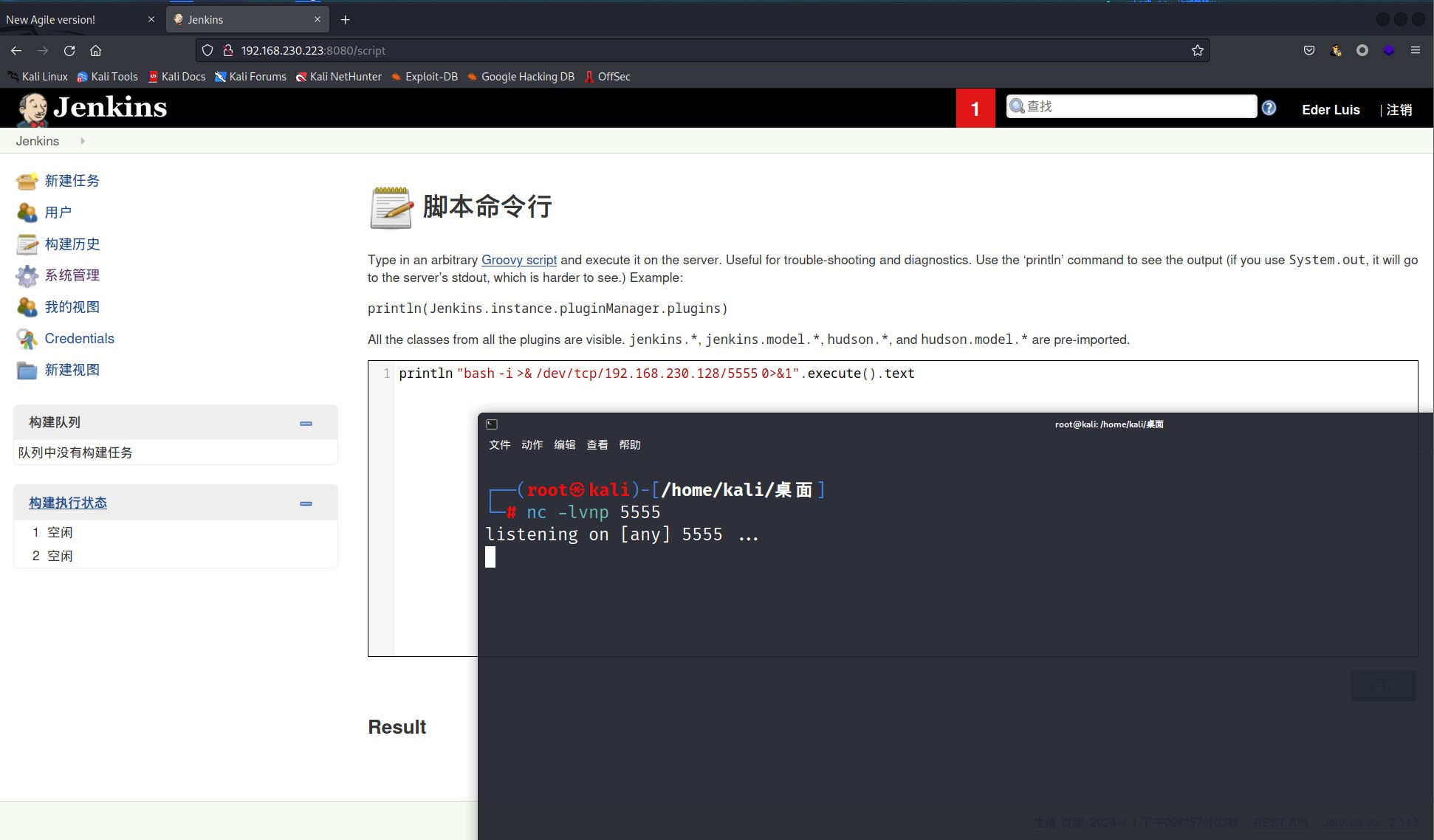Click the browser home icon
Image resolution: width=1434 pixels, height=840 pixels.
(x=96, y=50)
